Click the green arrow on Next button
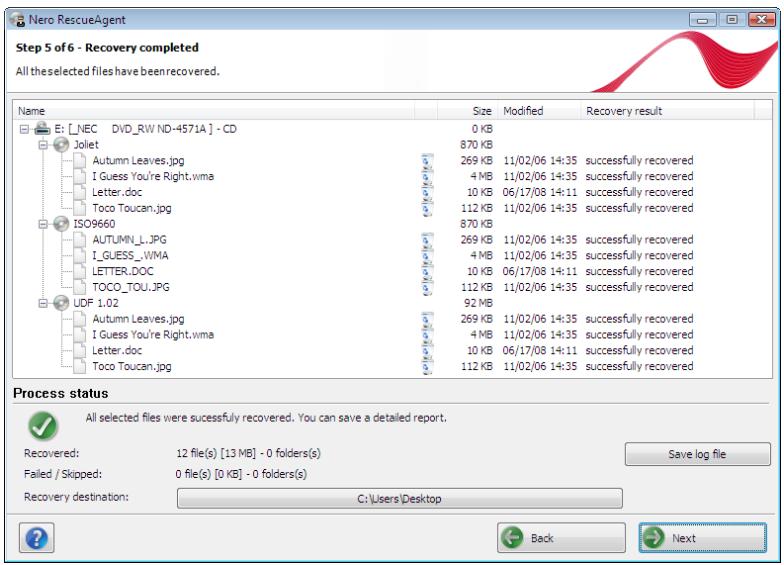The height and width of the screenshot is (565, 784). (x=654, y=538)
